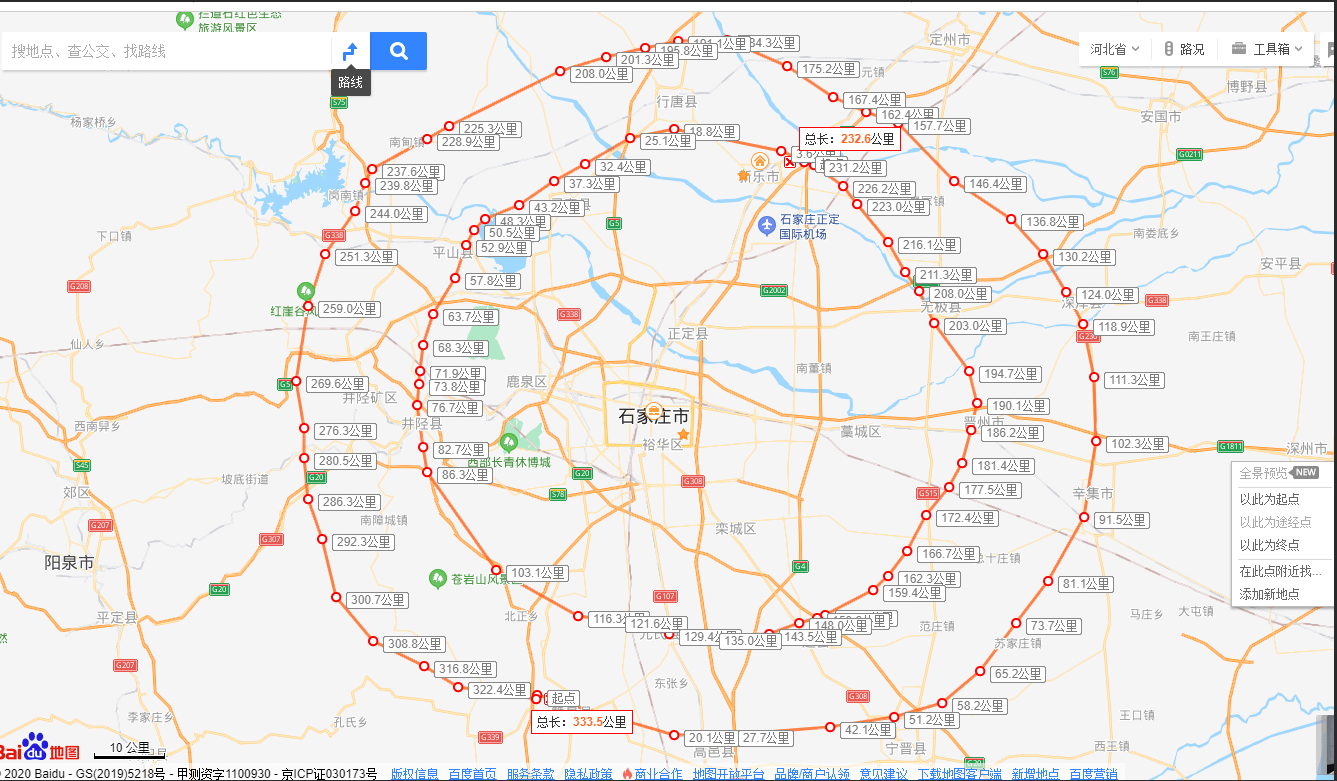Click the red G107 shield near 北正乡
Screen dimensions: 1337x781
(x=665, y=597)
